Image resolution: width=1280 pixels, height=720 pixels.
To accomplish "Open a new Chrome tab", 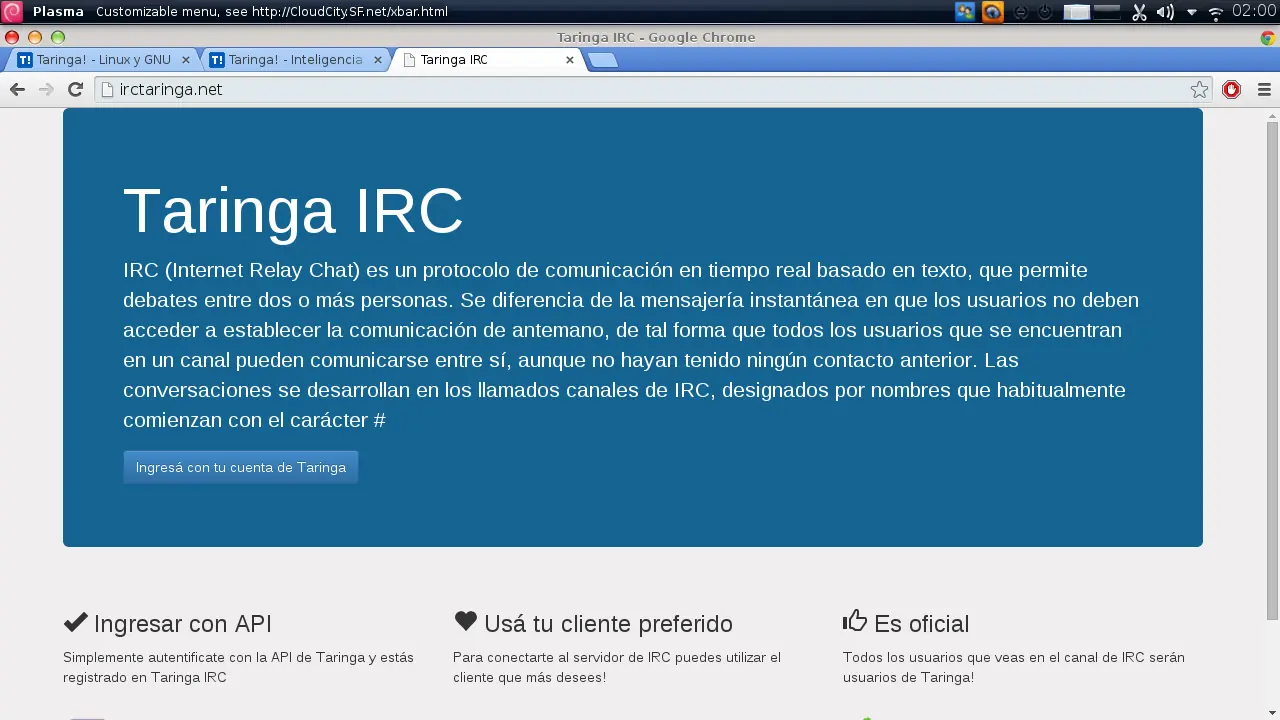I will (603, 60).
